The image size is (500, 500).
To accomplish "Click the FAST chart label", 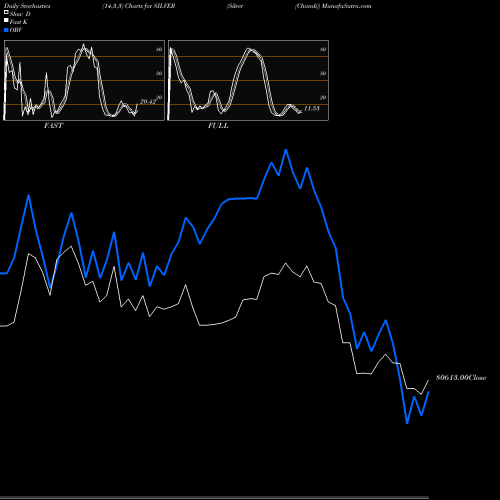I will pos(53,126).
